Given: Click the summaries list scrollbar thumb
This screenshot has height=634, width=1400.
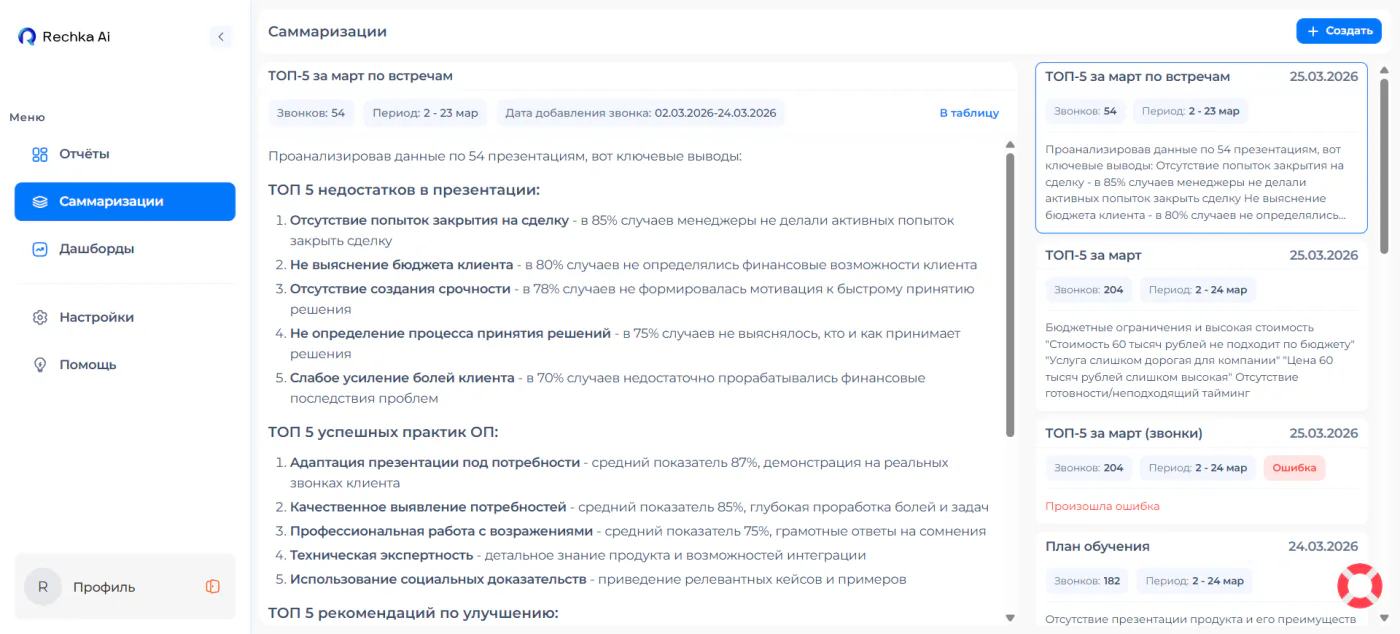Looking at the screenshot, I should [1384, 166].
